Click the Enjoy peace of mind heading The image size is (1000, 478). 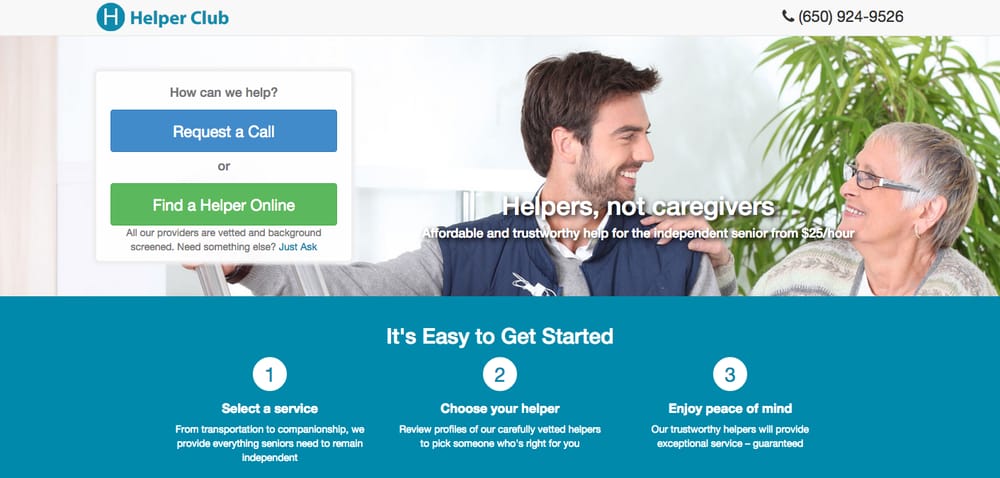point(730,409)
